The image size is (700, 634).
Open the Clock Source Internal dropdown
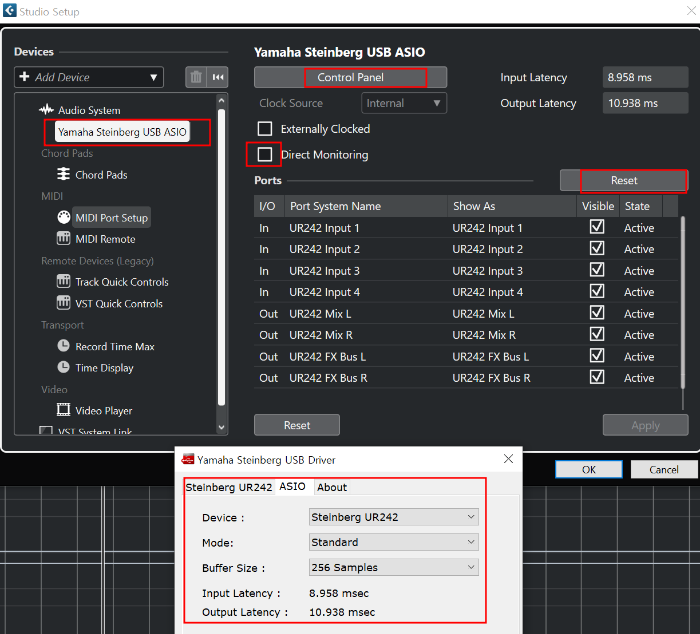pyautogui.click(x=404, y=103)
